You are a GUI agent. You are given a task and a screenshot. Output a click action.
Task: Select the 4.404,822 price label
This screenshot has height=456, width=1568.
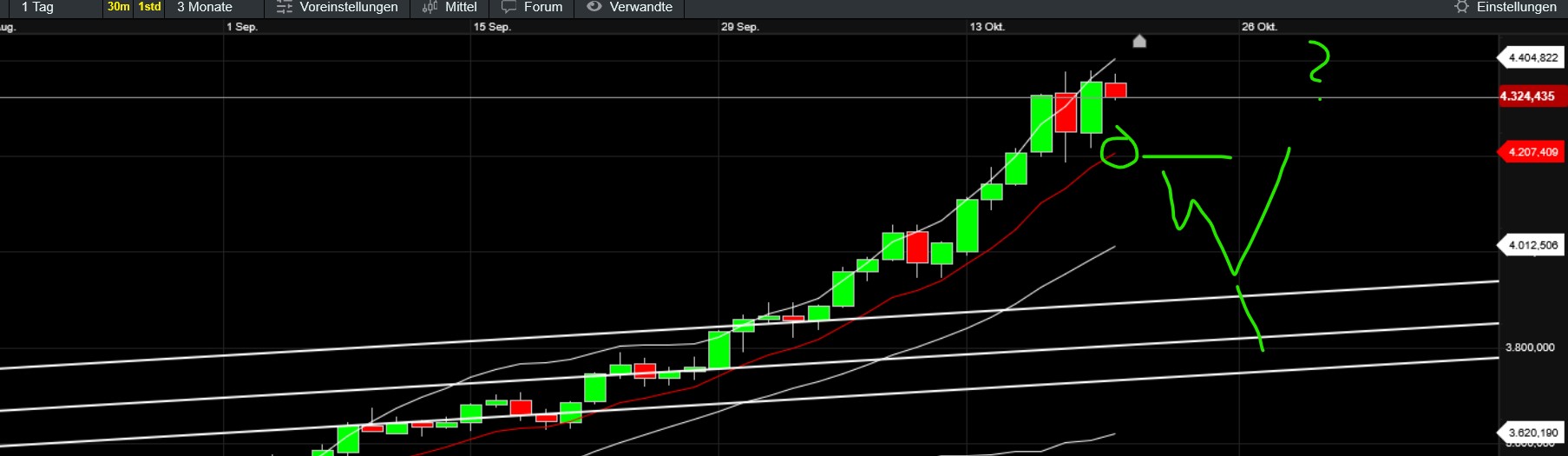(x=1530, y=58)
